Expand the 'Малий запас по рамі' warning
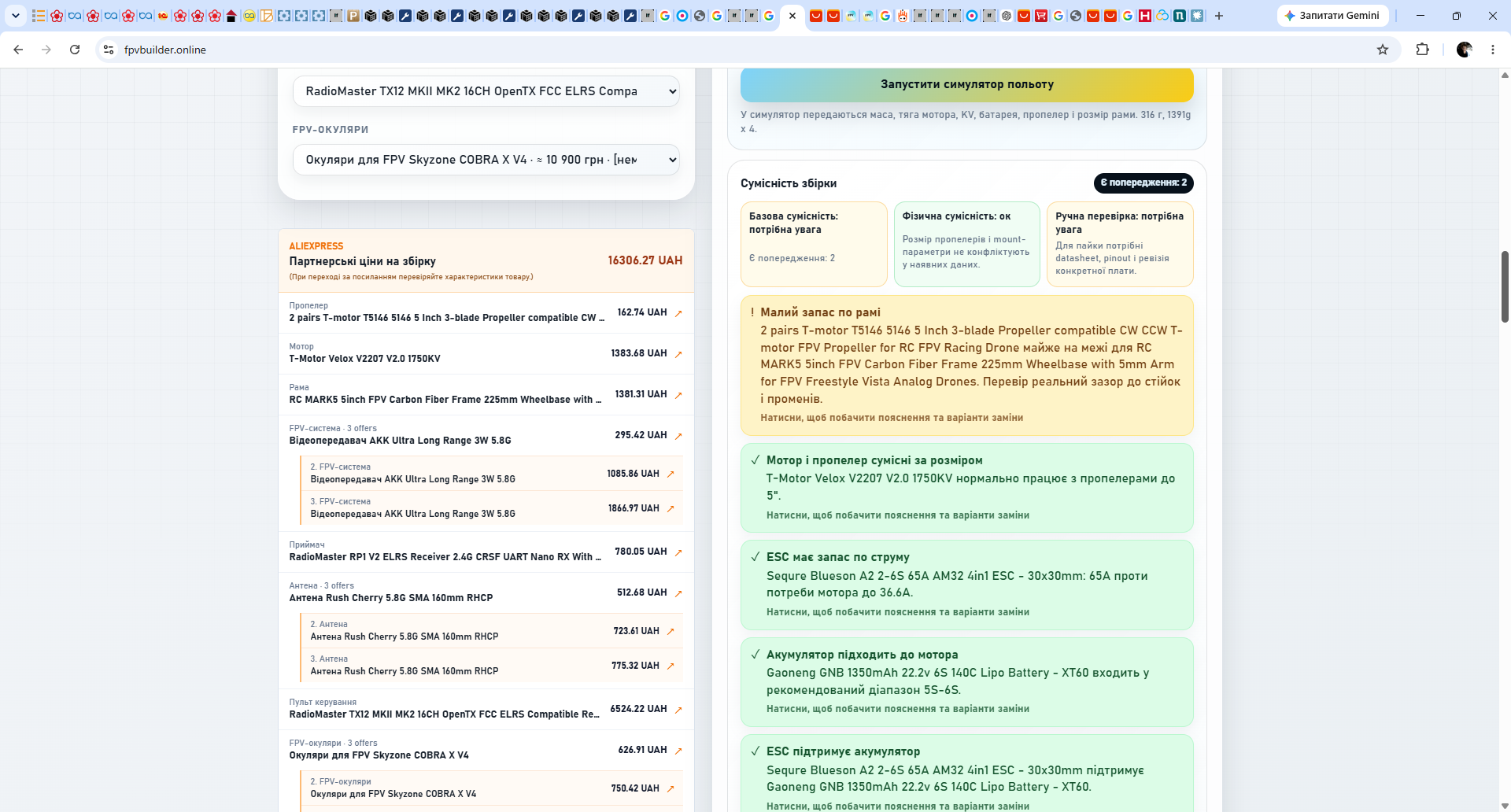The image size is (1511, 812). (x=967, y=365)
